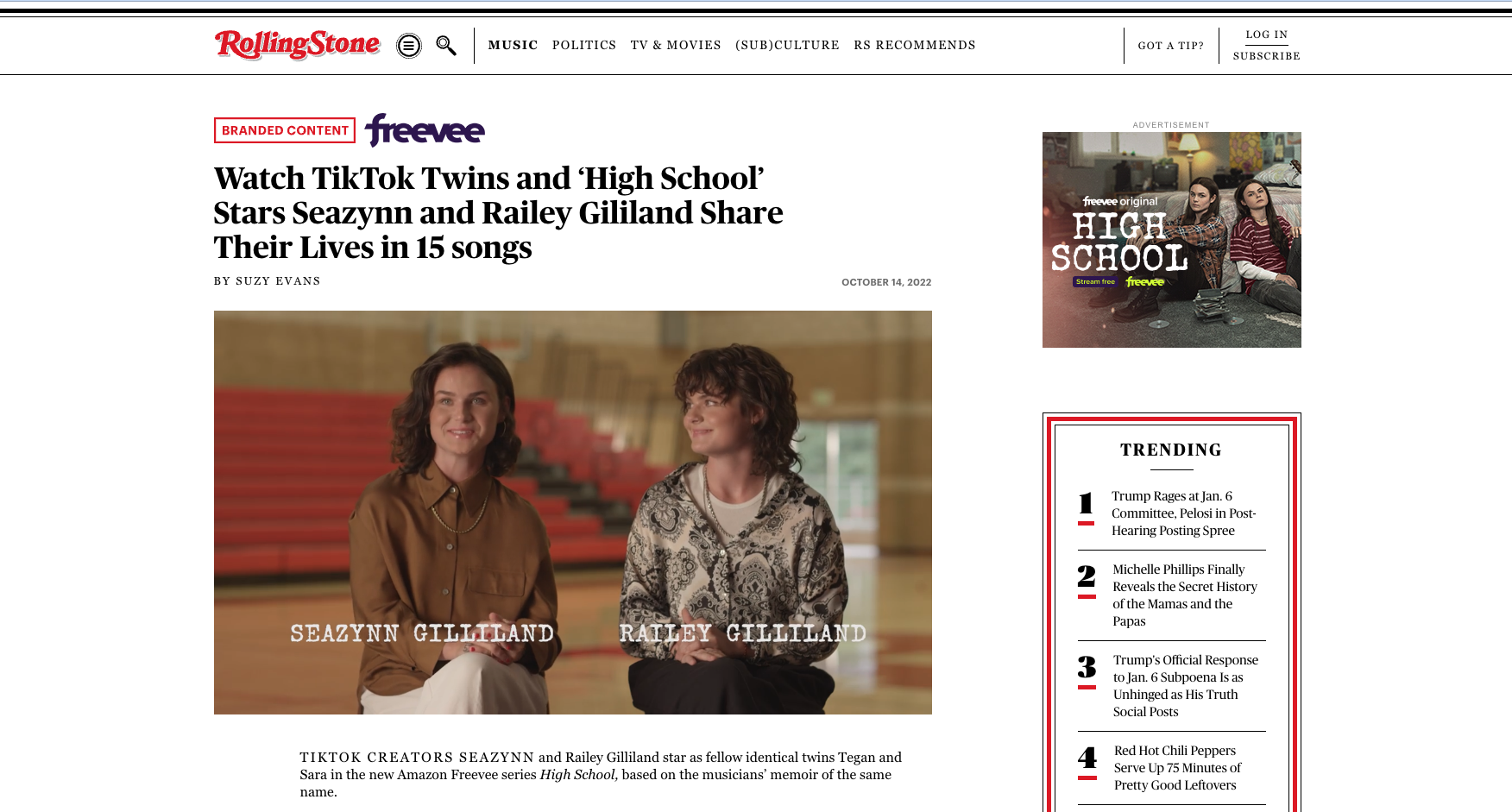Click the Got a Tip? link
The image size is (1512, 812).
point(1171,46)
